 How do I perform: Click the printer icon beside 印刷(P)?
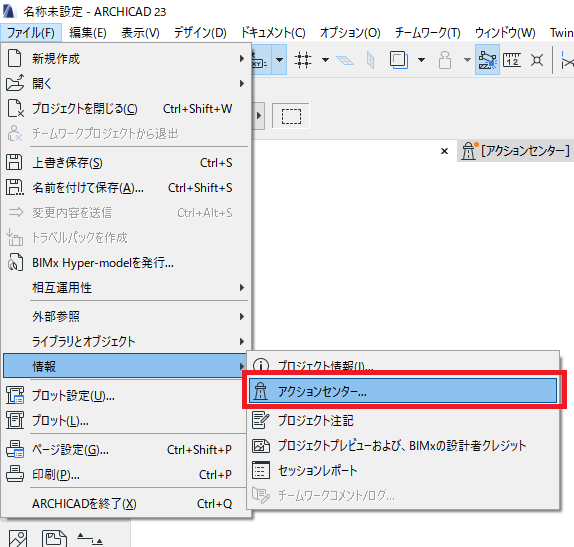[15, 474]
